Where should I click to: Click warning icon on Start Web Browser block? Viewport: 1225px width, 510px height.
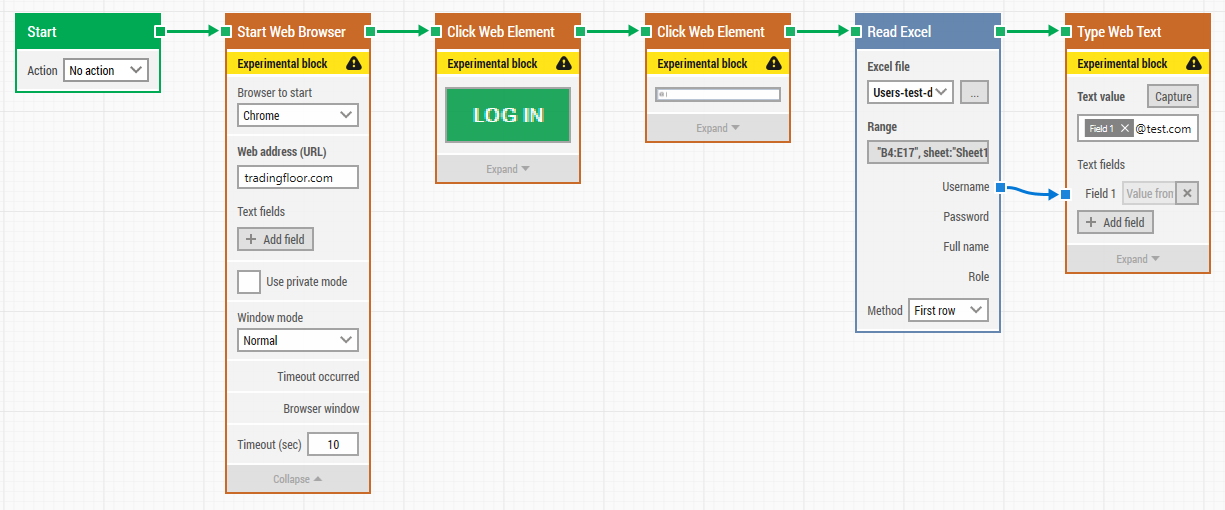click(x=354, y=63)
